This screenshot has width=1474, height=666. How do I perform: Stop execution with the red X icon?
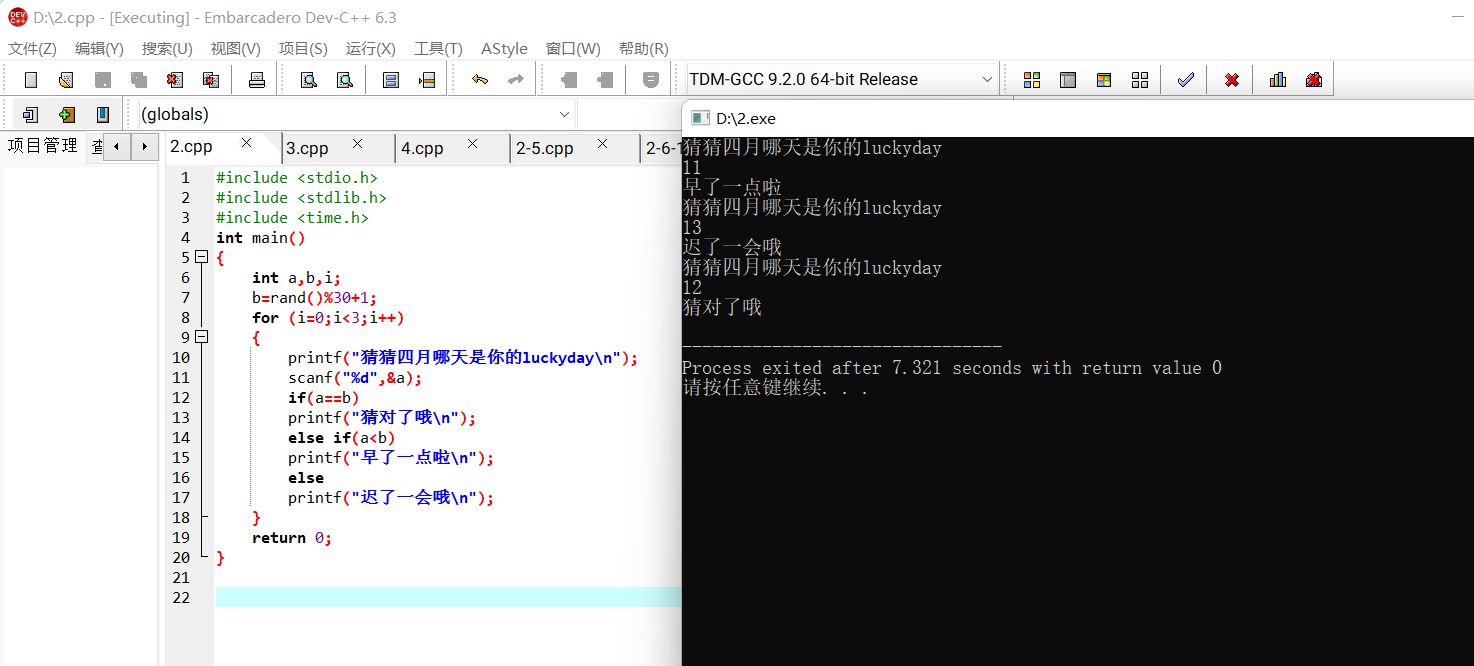pyautogui.click(x=1232, y=80)
